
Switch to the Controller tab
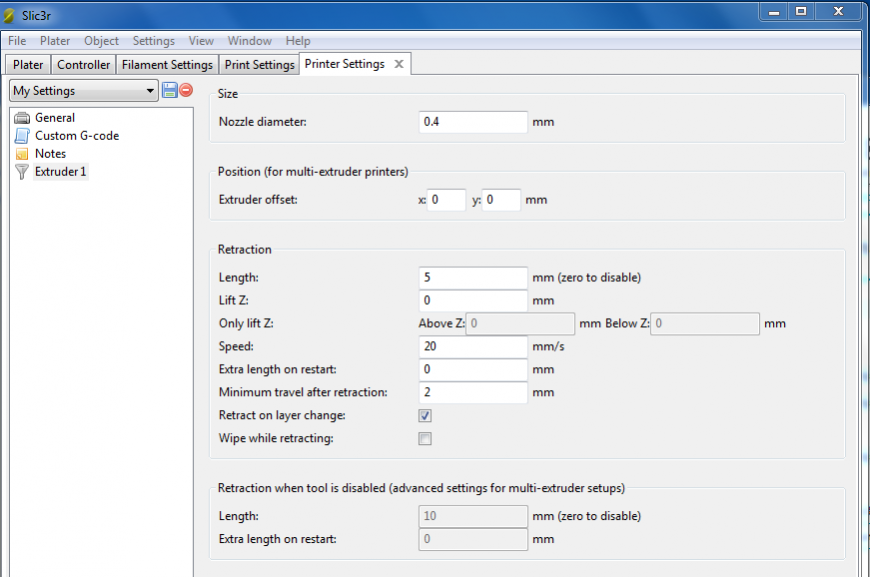pos(83,64)
